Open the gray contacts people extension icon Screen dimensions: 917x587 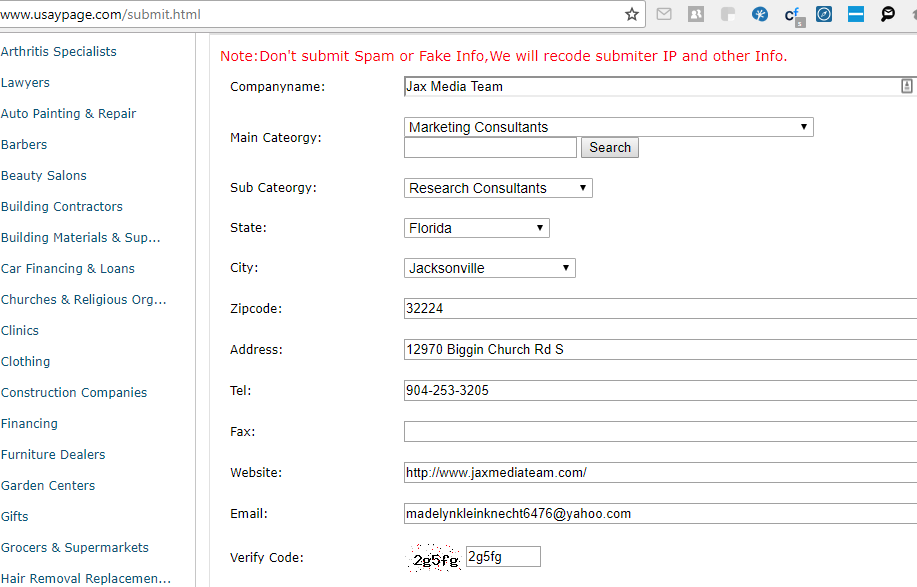(x=696, y=14)
